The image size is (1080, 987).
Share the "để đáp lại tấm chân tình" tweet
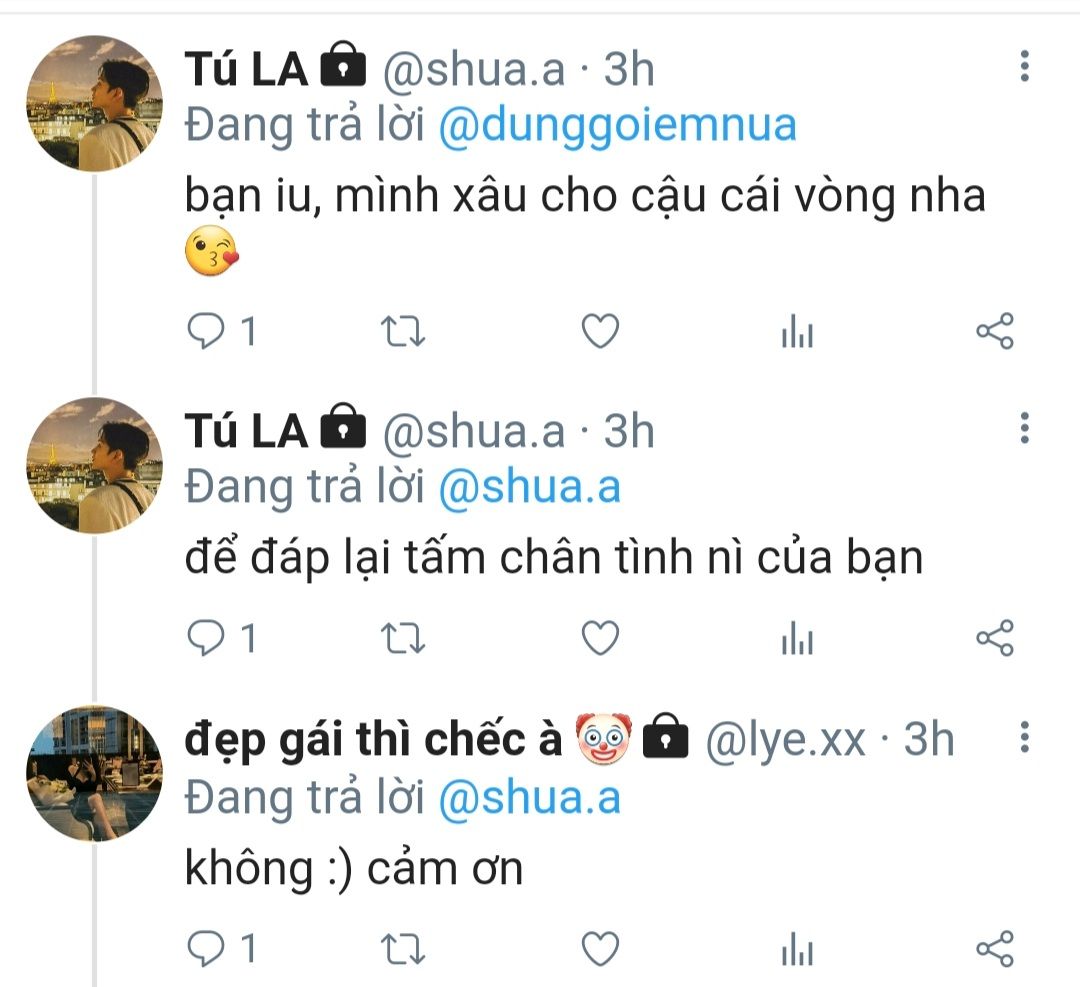[994, 638]
